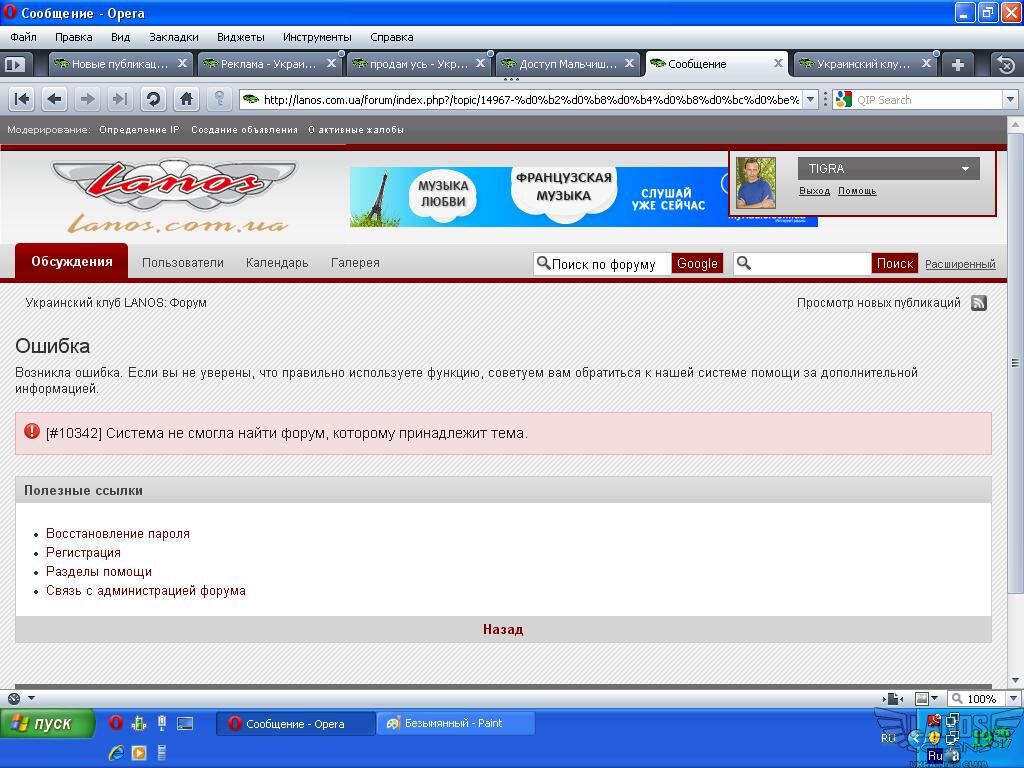Click the panel toggle icon beside tabs
The height and width of the screenshot is (768, 1024).
15,64
